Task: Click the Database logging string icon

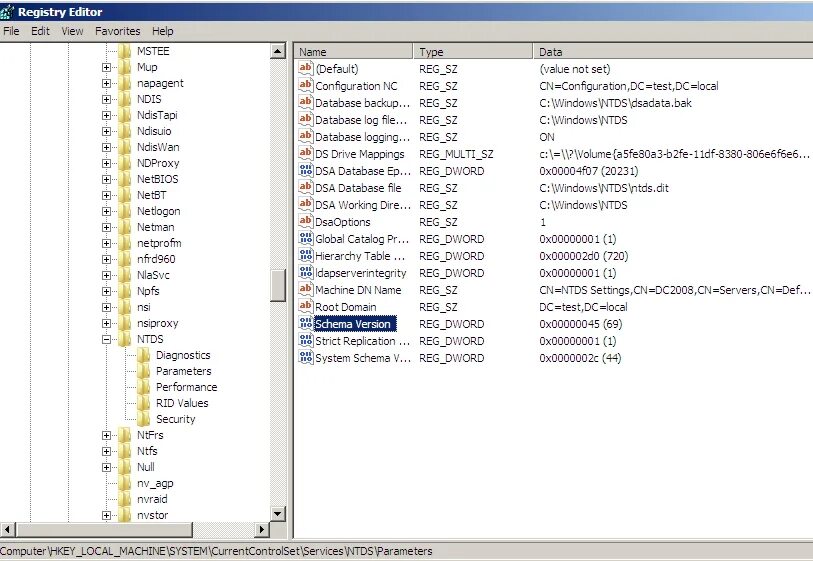Action: 306,137
